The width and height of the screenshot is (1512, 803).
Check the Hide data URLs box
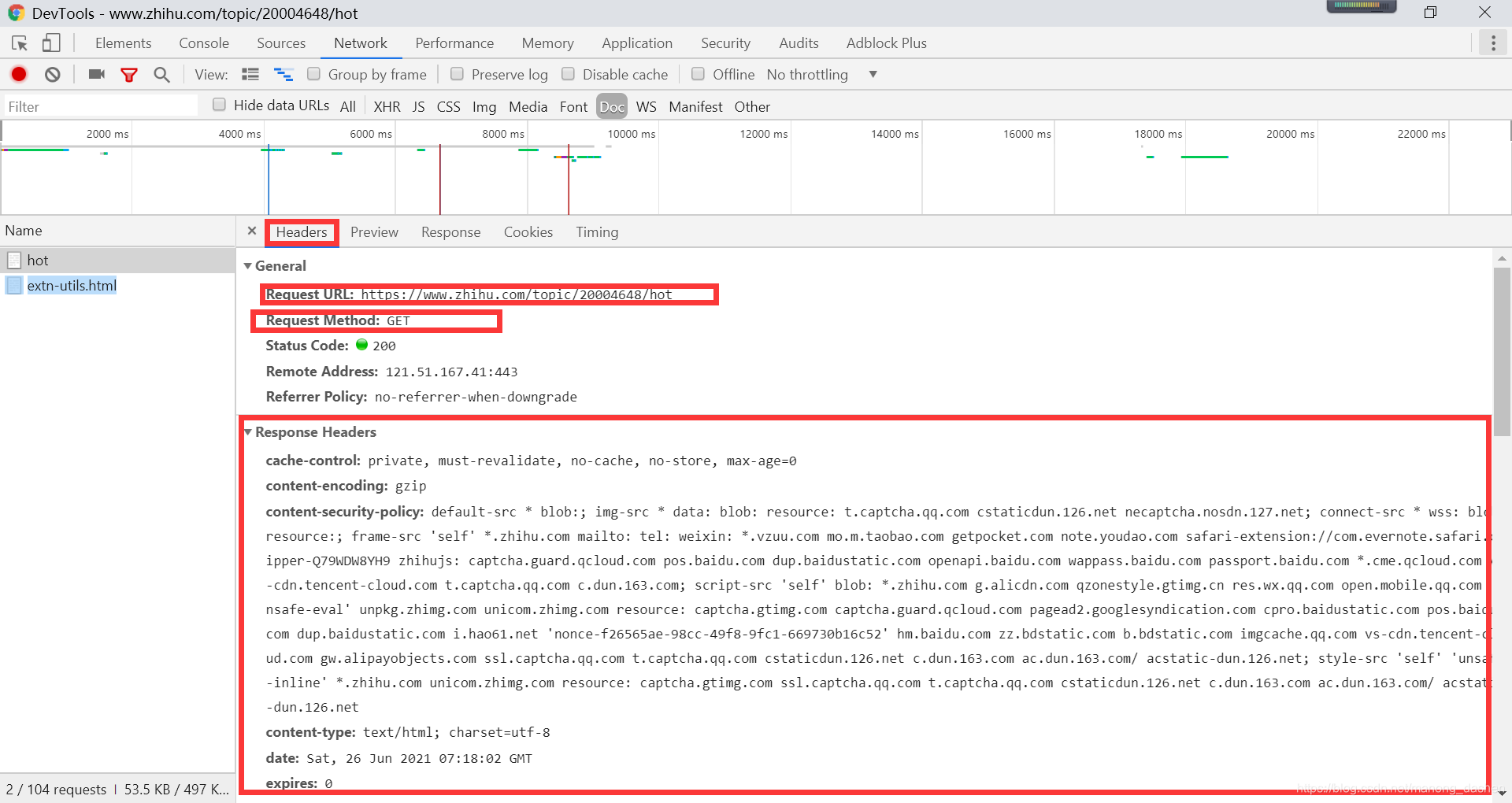click(x=220, y=104)
